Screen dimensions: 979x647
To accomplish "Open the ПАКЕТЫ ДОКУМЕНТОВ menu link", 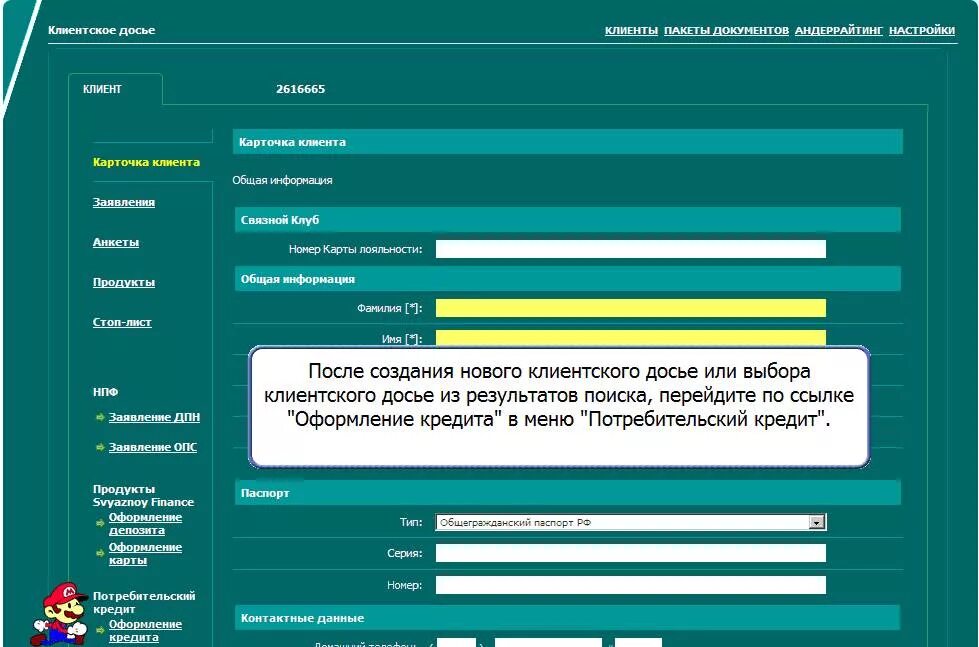I will [726, 30].
